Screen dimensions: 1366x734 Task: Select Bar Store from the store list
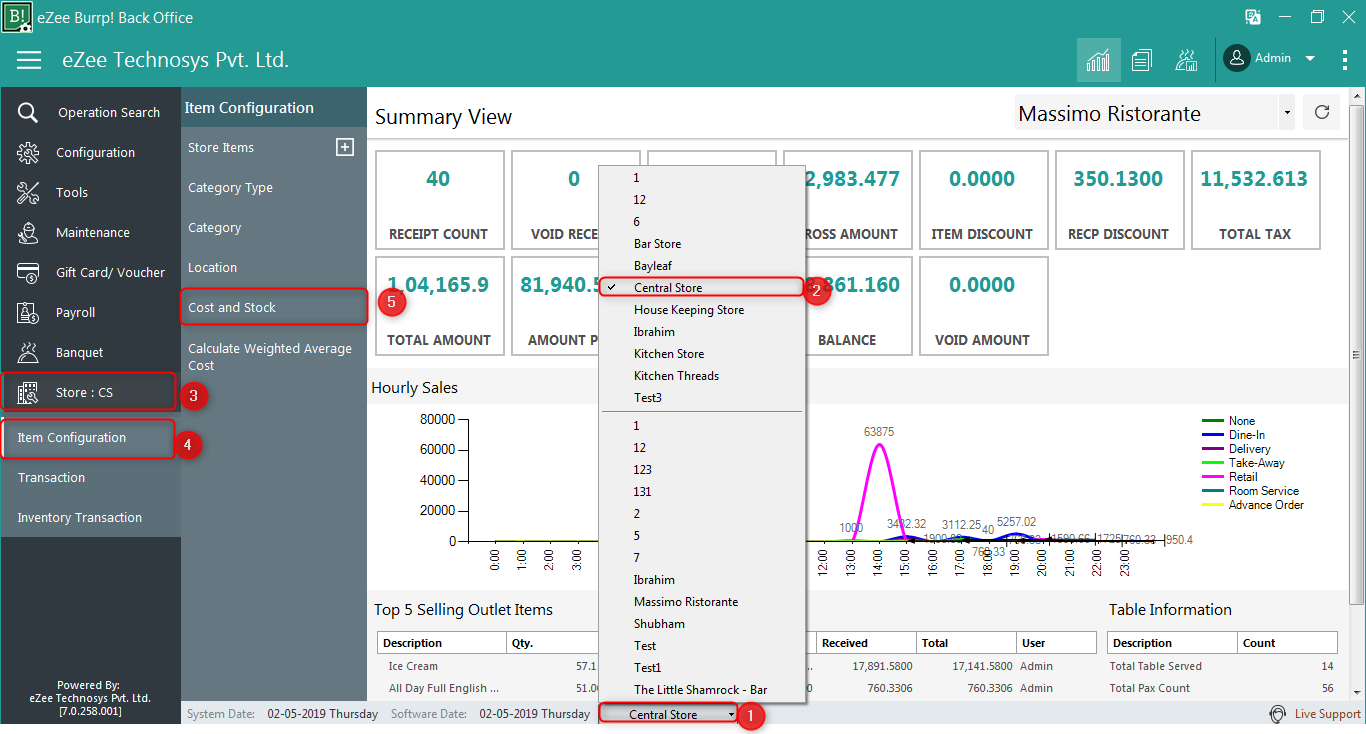(701, 244)
